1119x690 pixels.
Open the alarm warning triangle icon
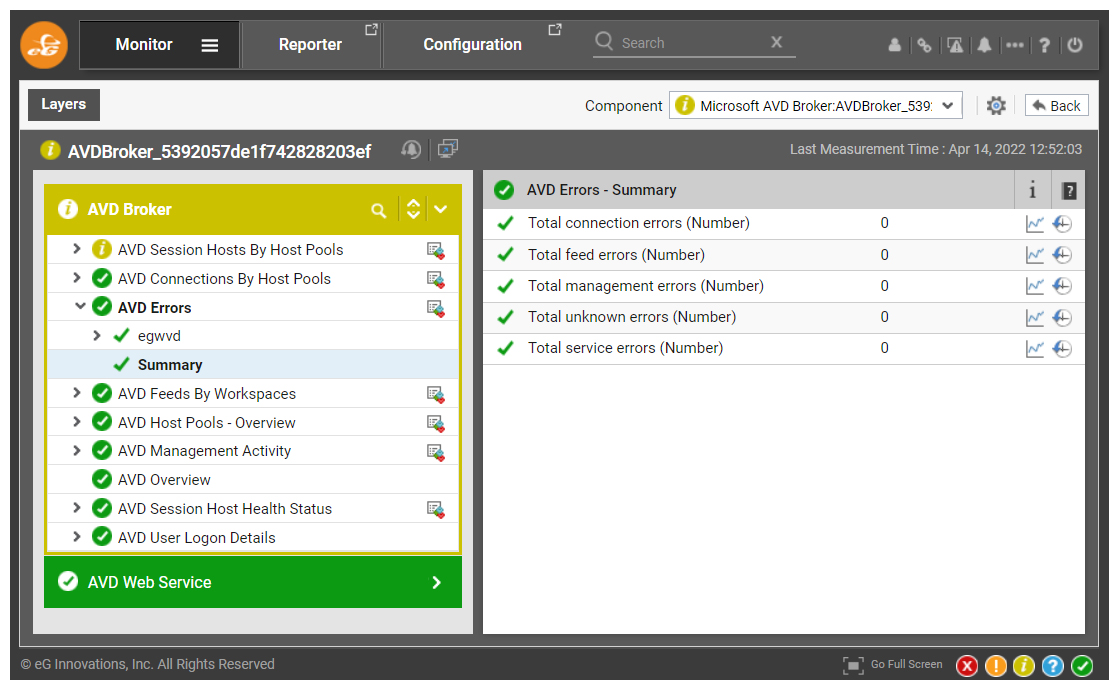[955, 45]
